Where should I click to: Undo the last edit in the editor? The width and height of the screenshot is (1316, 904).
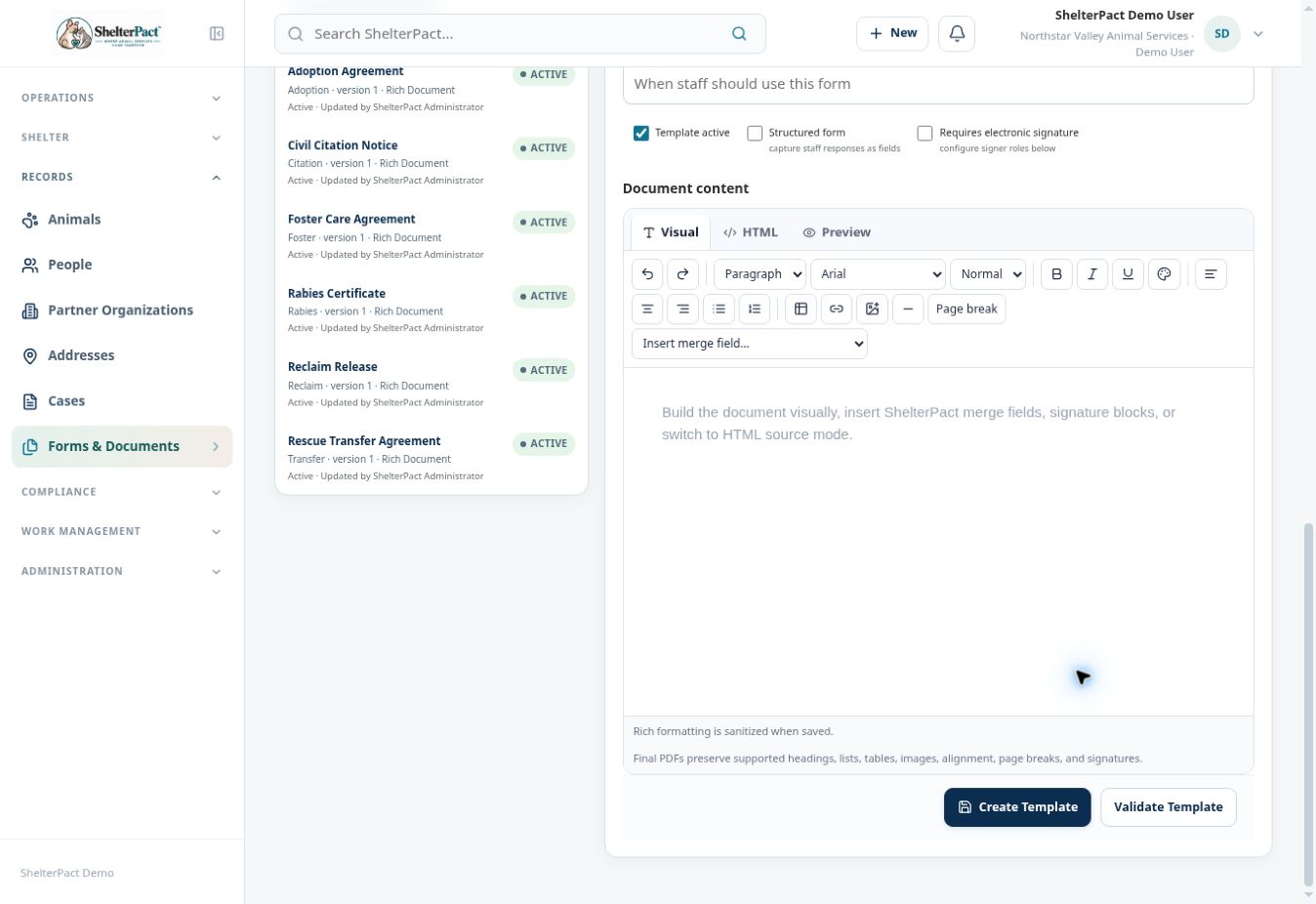point(647,274)
